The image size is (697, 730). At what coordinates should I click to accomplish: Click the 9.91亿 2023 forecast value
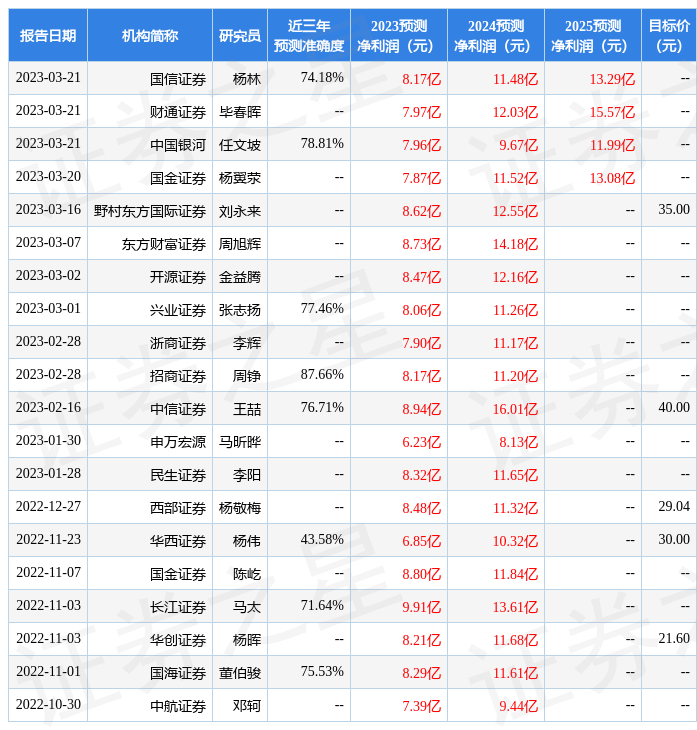421,607
